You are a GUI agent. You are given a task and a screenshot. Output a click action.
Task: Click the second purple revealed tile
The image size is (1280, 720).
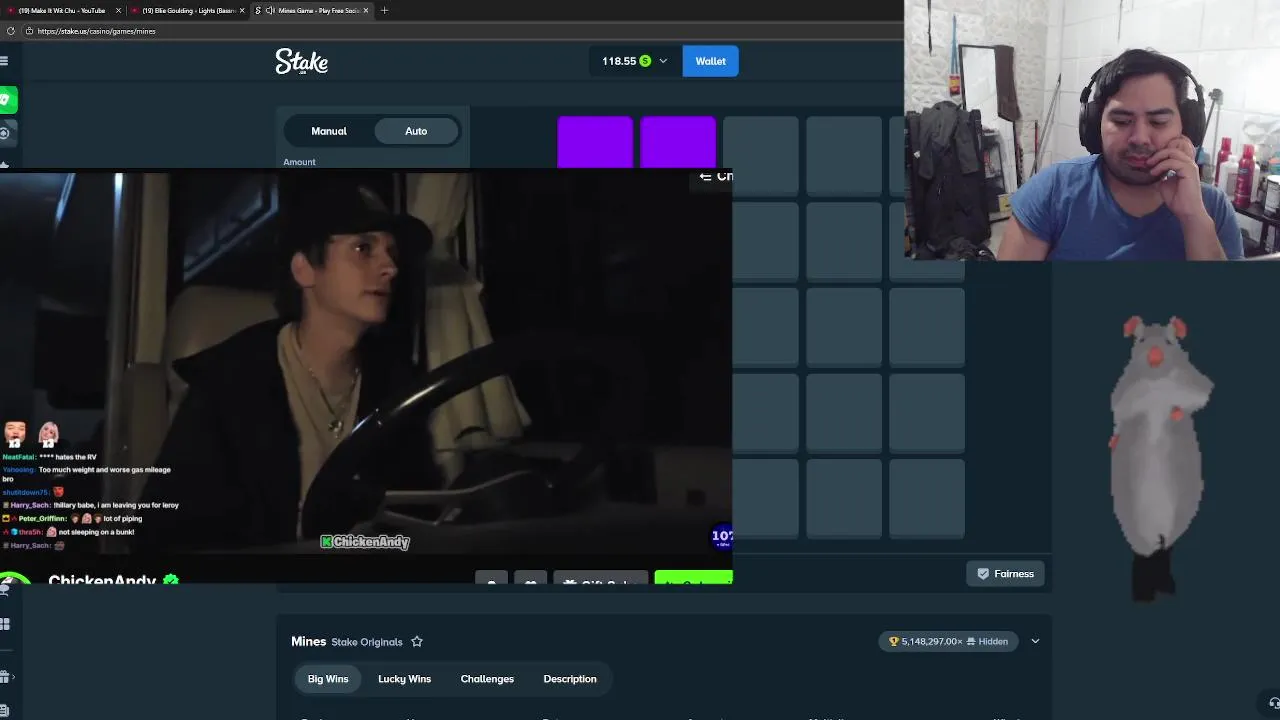pos(678,142)
